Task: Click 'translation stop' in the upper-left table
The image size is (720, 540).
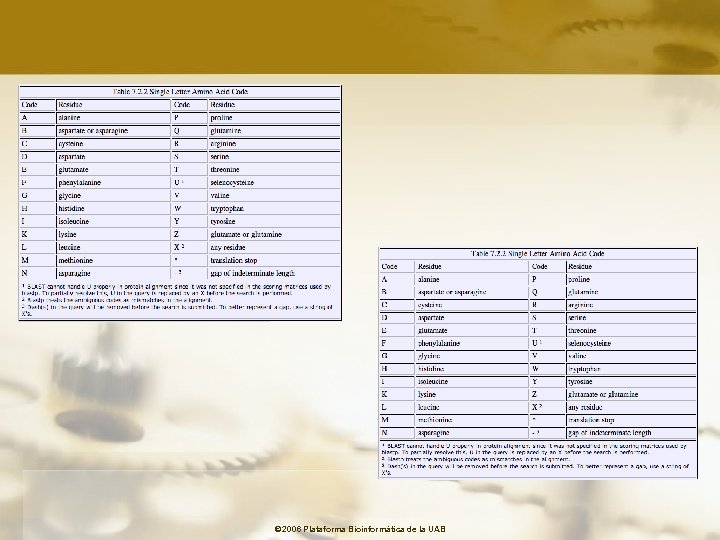Action: pos(234,260)
